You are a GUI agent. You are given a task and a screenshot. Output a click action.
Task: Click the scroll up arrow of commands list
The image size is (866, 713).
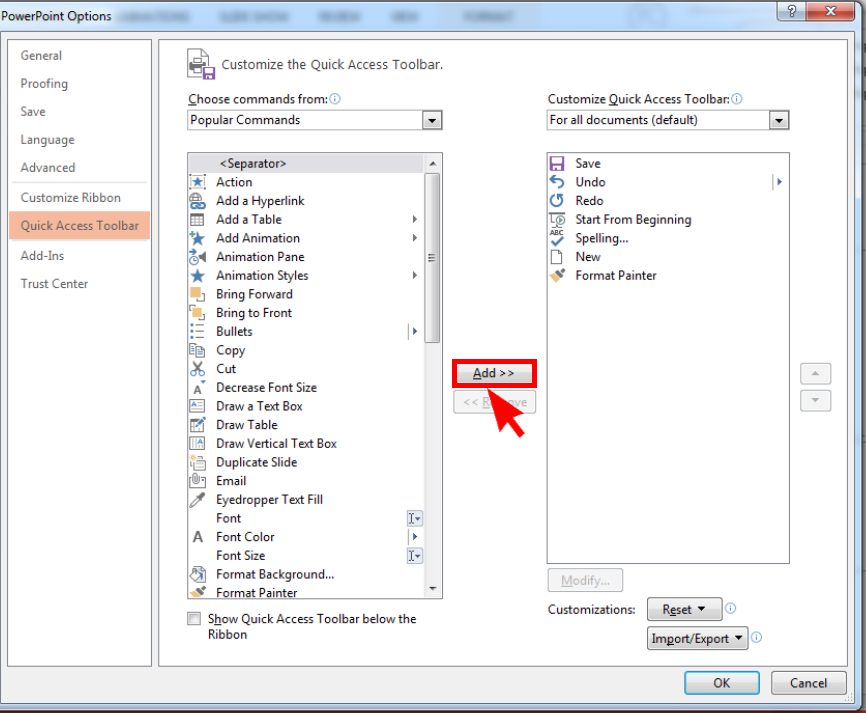pos(432,163)
